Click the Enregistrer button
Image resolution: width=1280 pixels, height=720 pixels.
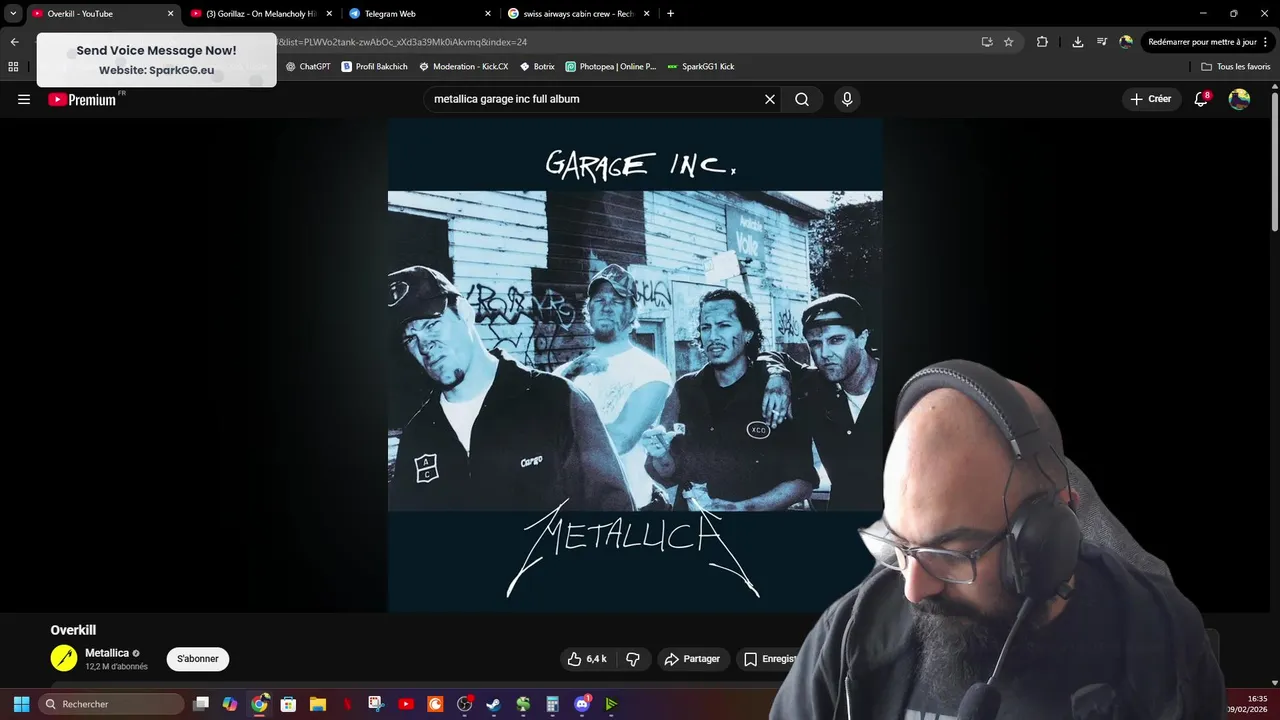point(768,659)
